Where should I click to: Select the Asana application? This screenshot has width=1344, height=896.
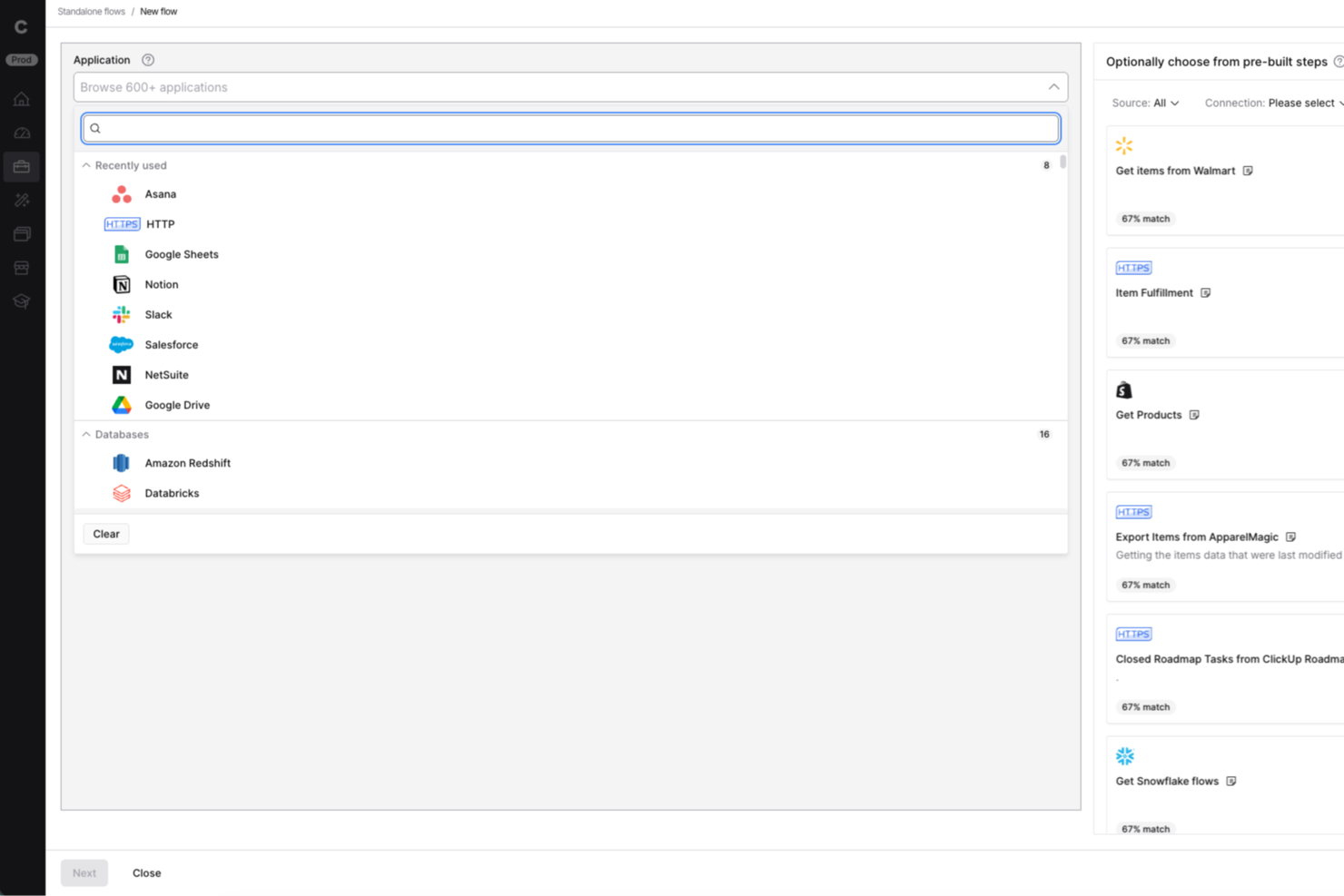(161, 193)
